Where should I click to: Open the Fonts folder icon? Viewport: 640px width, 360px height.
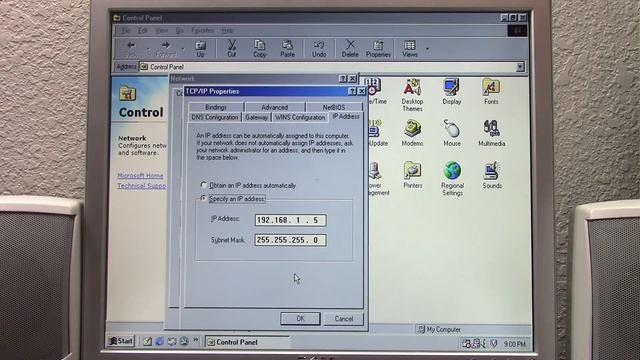click(x=491, y=92)
